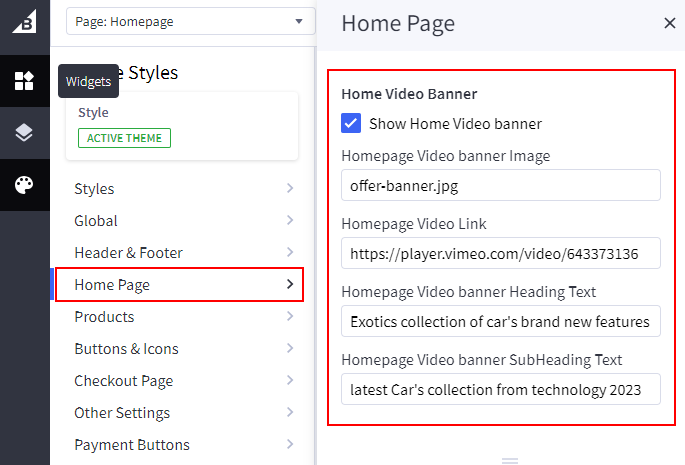Open the Layers icon in sidebar
The height and width of the screenshot is (465, 685).
[x=24, y=133]
